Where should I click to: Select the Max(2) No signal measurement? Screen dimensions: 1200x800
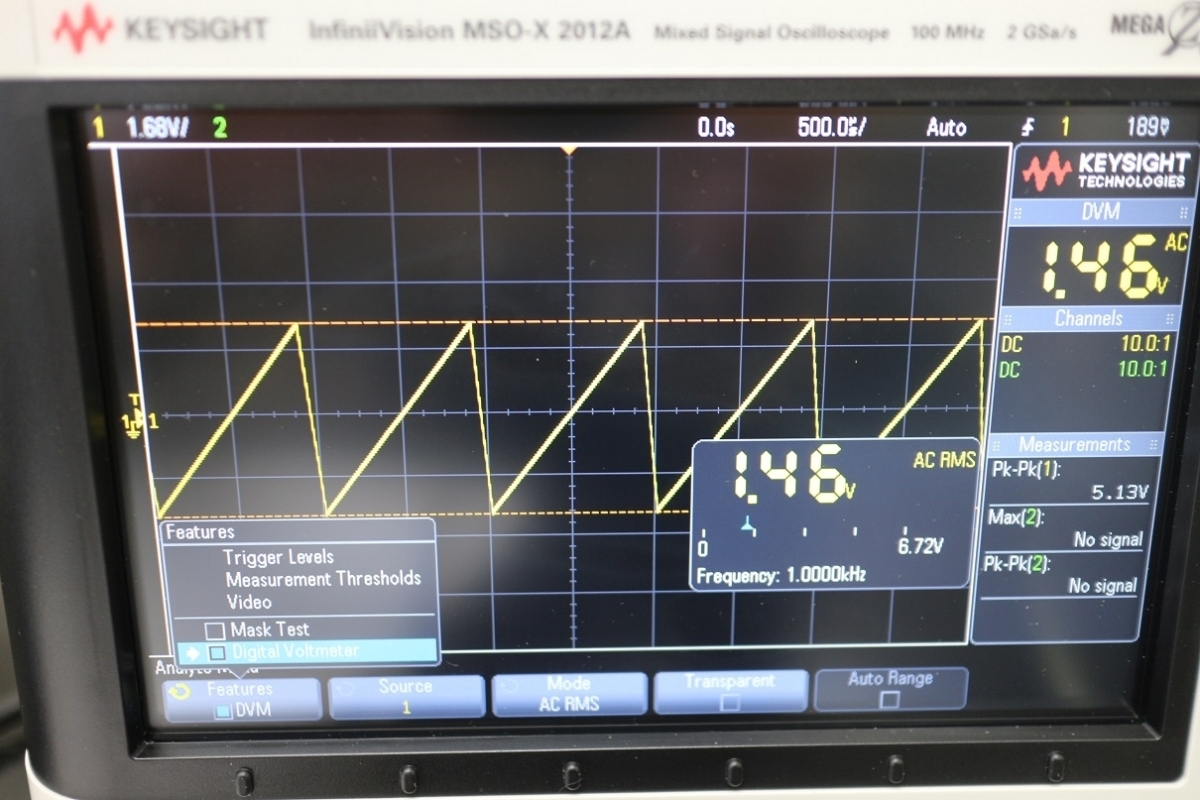coord(1066,528)
